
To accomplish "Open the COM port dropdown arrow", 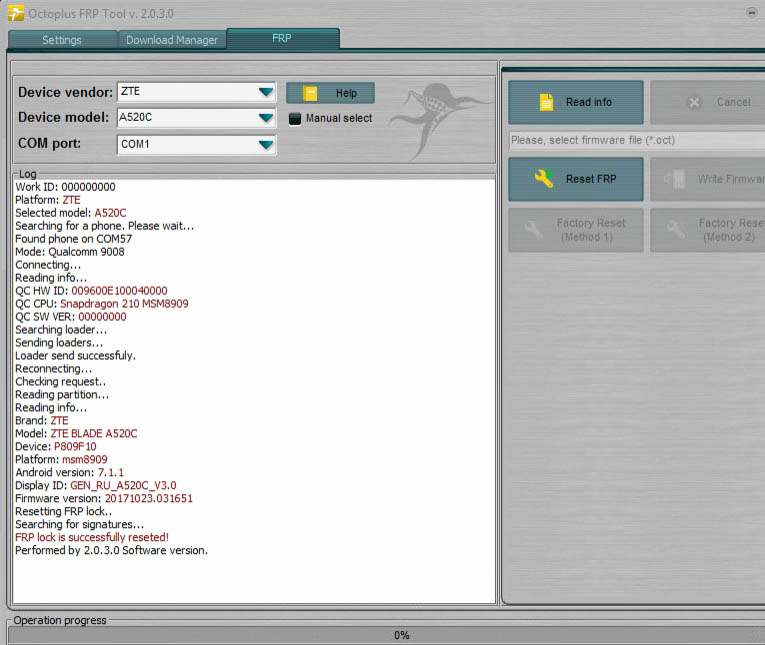I will 266,144.
